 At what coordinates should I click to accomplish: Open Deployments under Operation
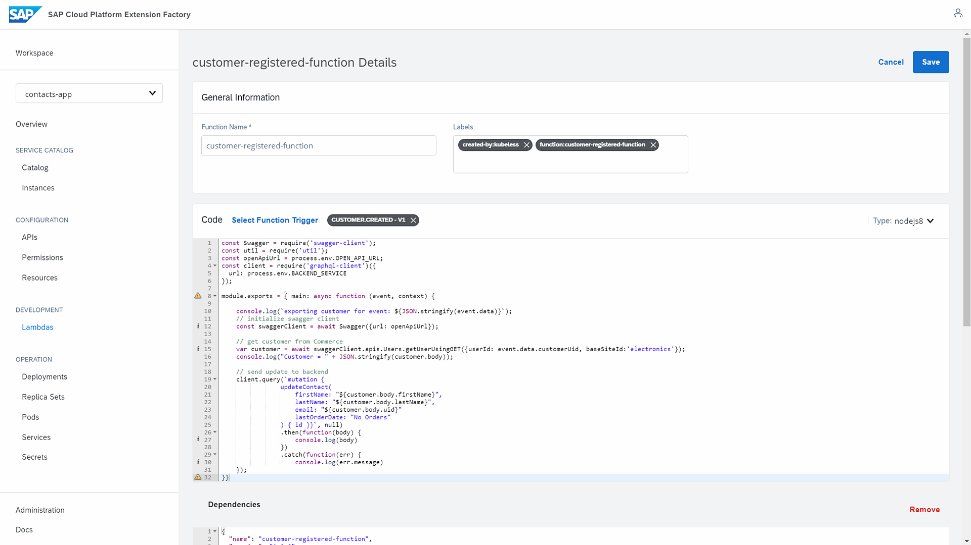tap(45, 377)
